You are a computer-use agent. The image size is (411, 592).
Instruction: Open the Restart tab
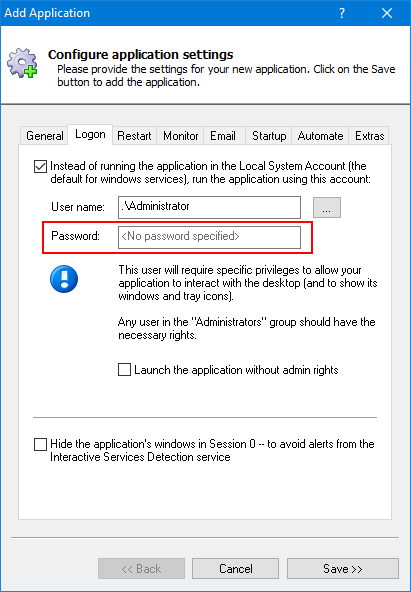click(x=134, y=136)
